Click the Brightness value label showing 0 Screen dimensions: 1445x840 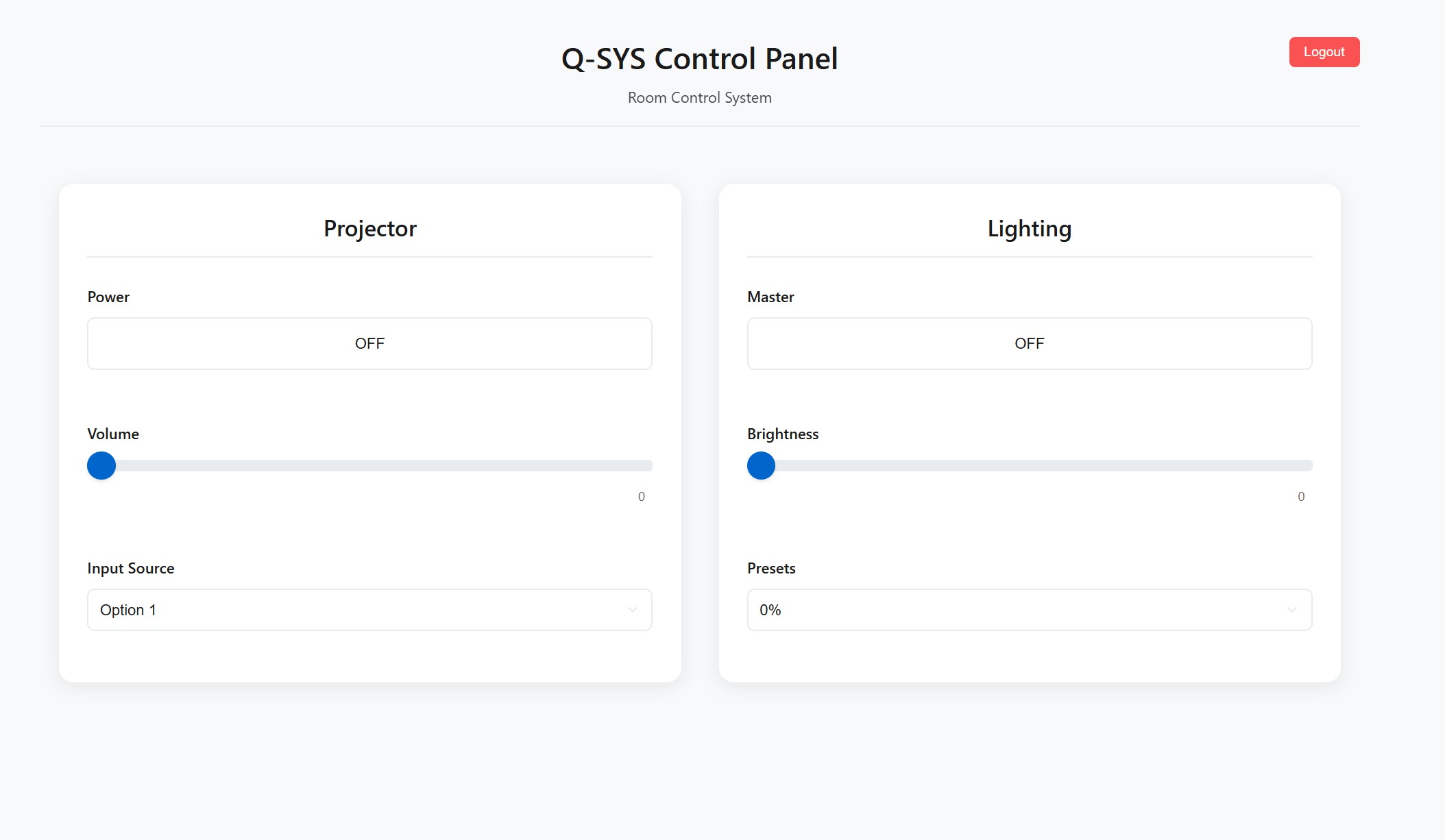(x=1300, y=496)
